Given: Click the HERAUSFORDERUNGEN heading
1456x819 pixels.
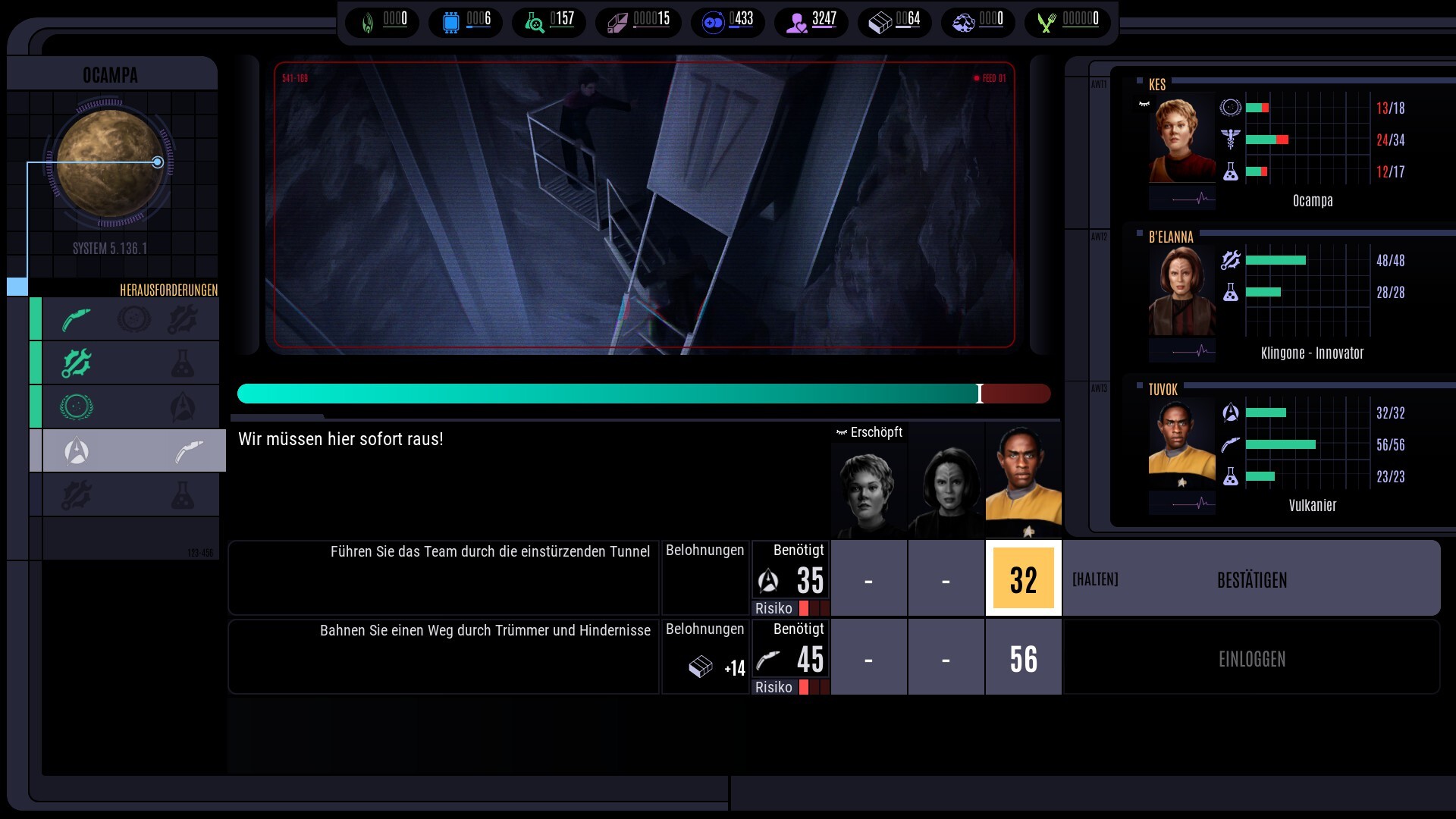Looking at the screenshot, I should 169,290.
